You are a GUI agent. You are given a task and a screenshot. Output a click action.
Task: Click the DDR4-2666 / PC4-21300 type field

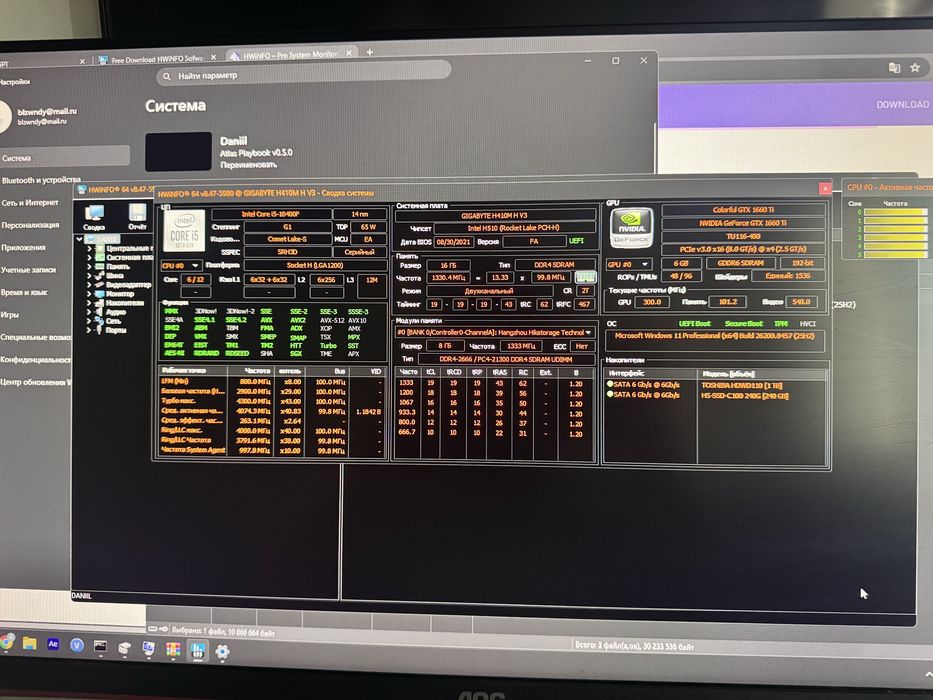(x=506, y=359)
